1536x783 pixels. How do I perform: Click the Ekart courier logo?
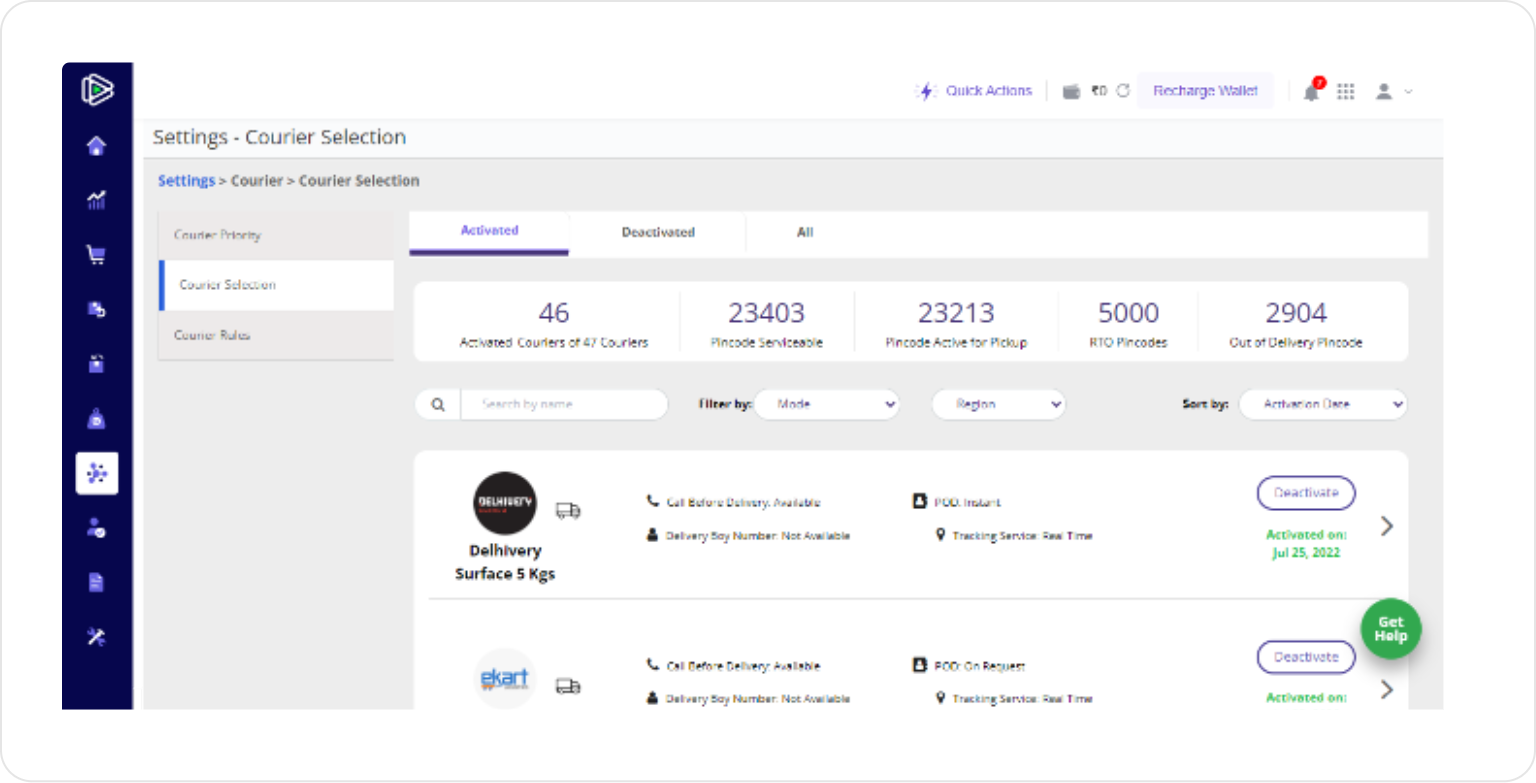click(505, 679)
